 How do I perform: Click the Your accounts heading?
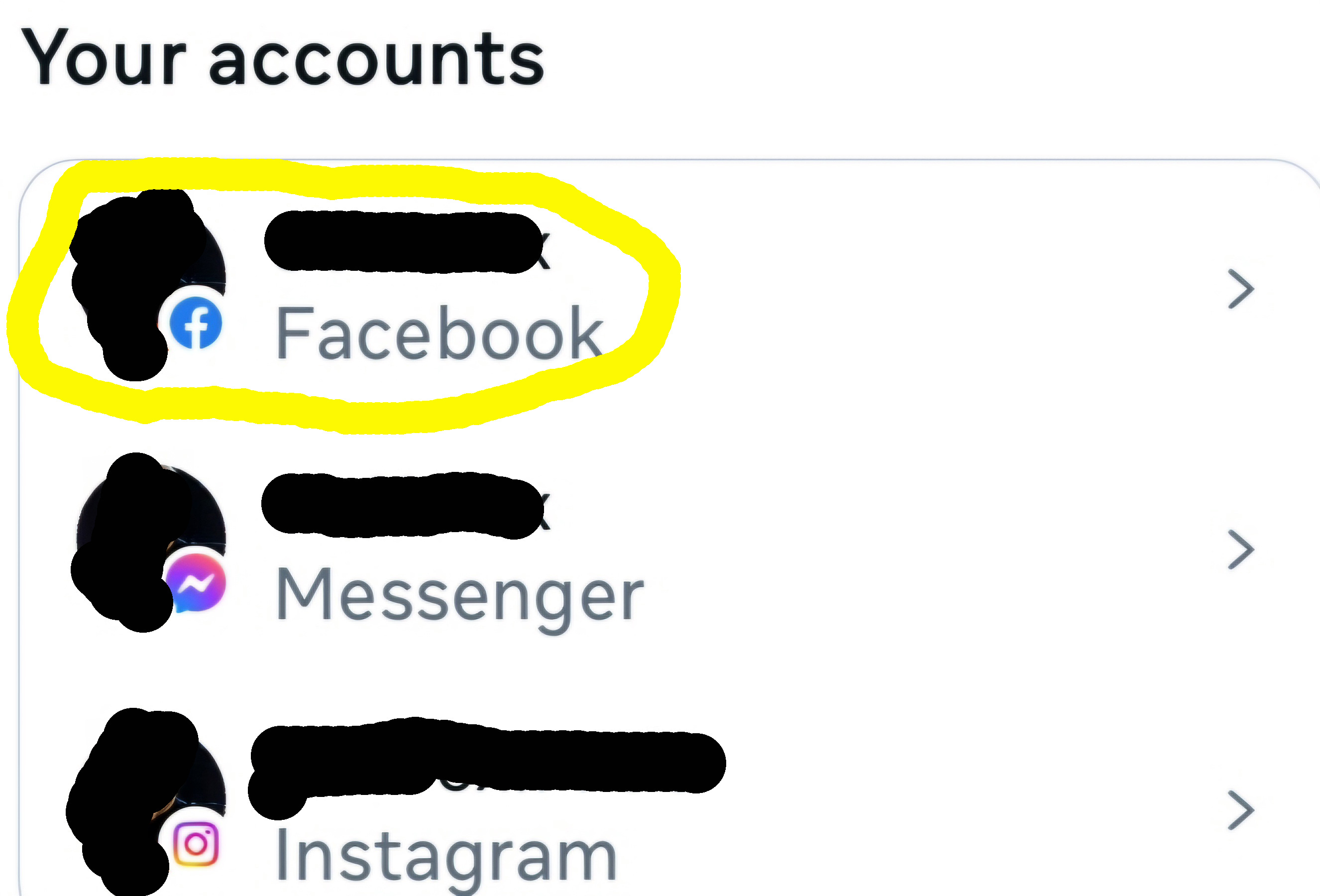(282, 58)
